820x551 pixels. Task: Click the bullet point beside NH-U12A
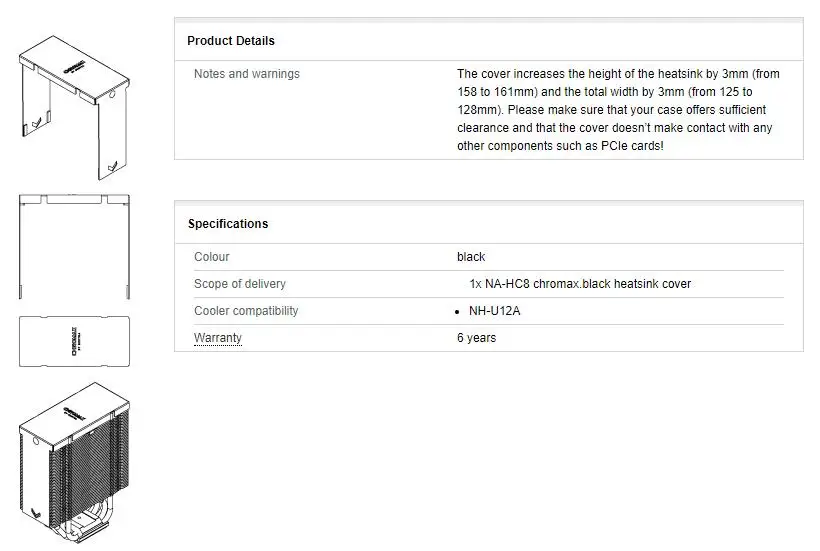[x=458, y=311]
